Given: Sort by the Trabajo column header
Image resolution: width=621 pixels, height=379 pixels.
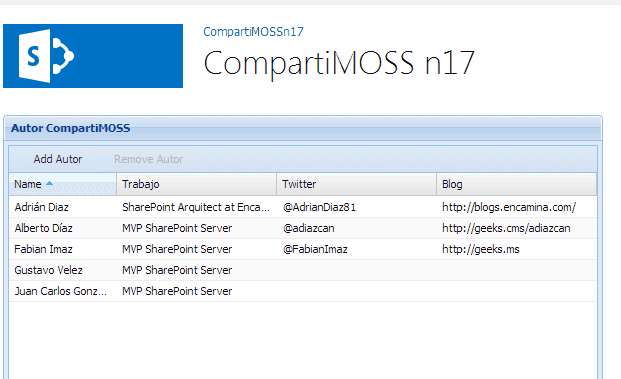Looking at the screenshot, I should click(197, 184).
